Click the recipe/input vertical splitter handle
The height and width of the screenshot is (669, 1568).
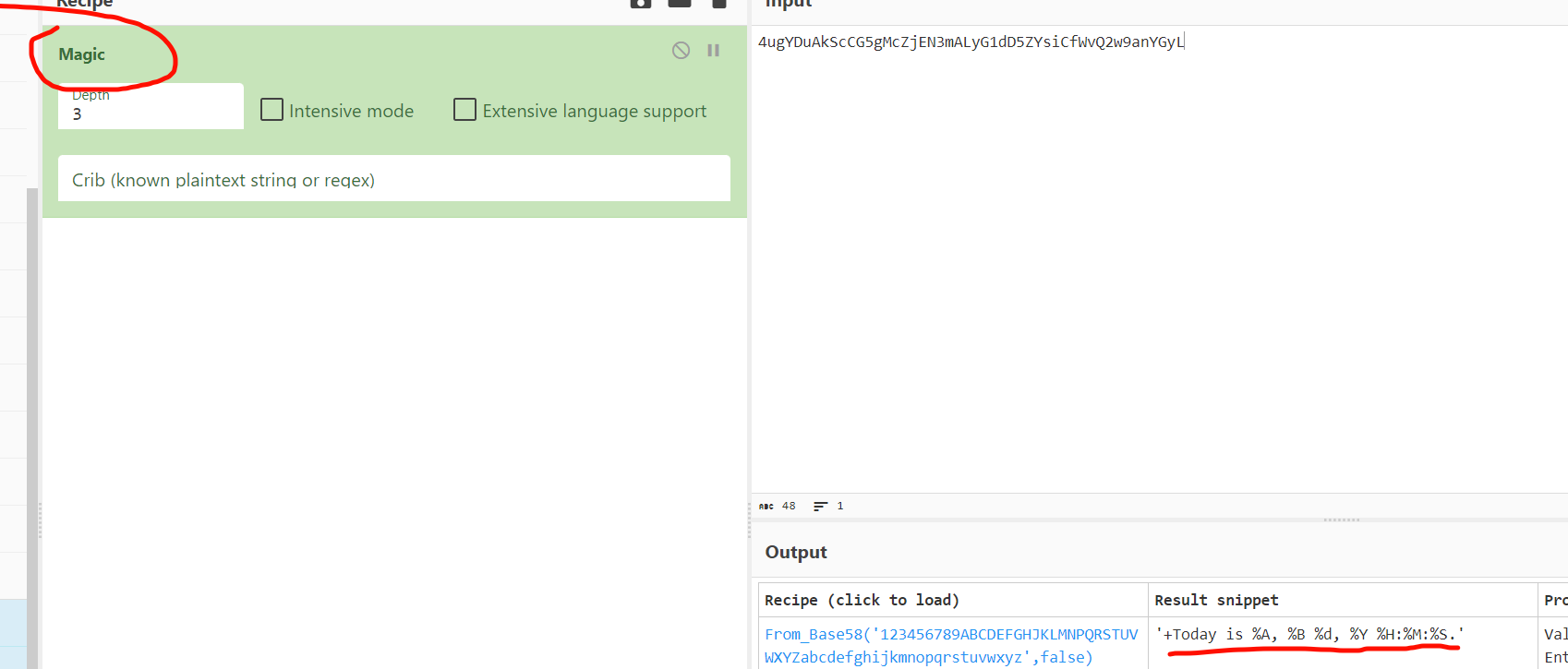click(x=749, y=521)
